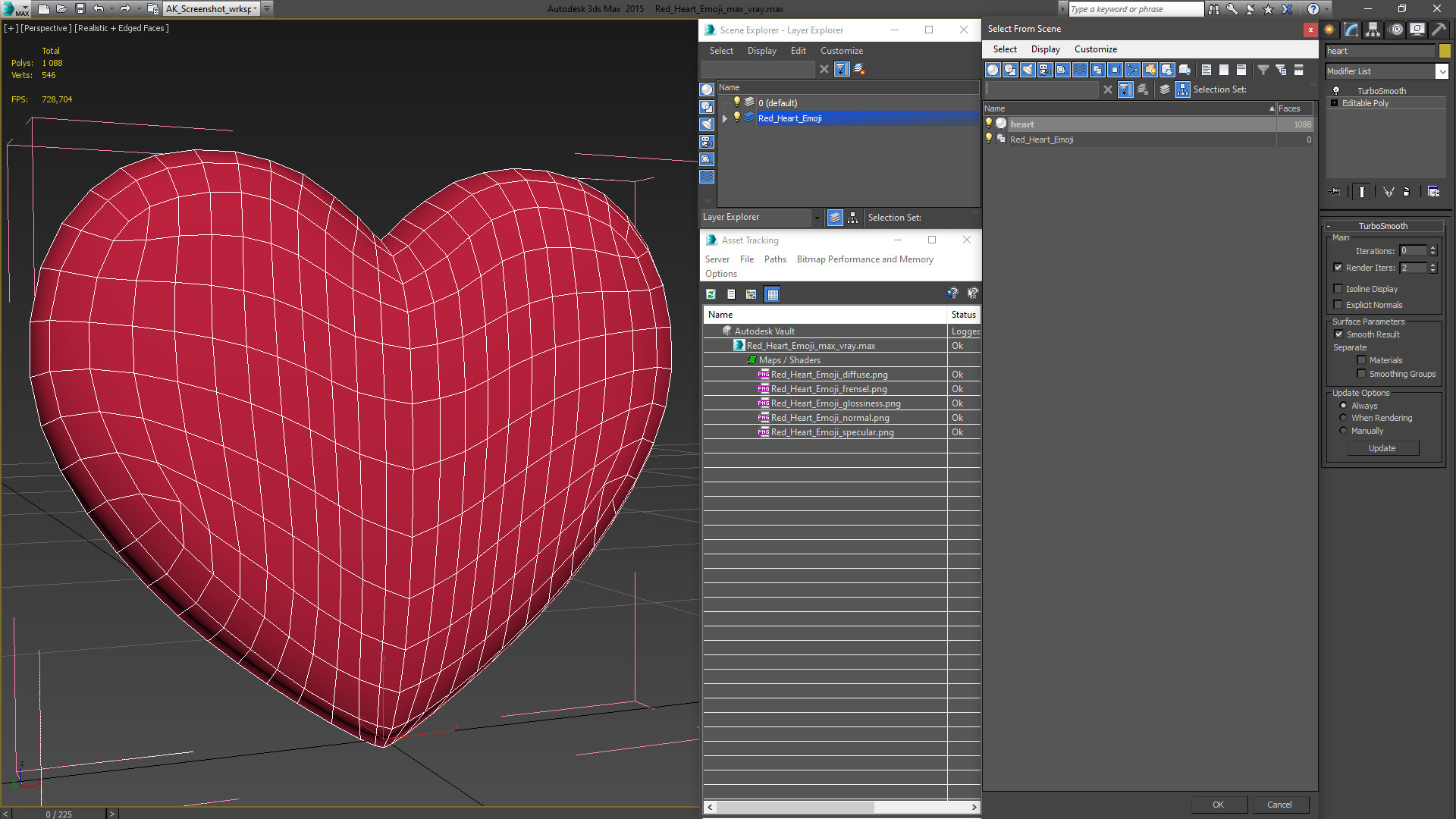This screenshot has height=819, width=1456.
Task: Click Cancel in Select From Scene
Action: [1279, 805]
